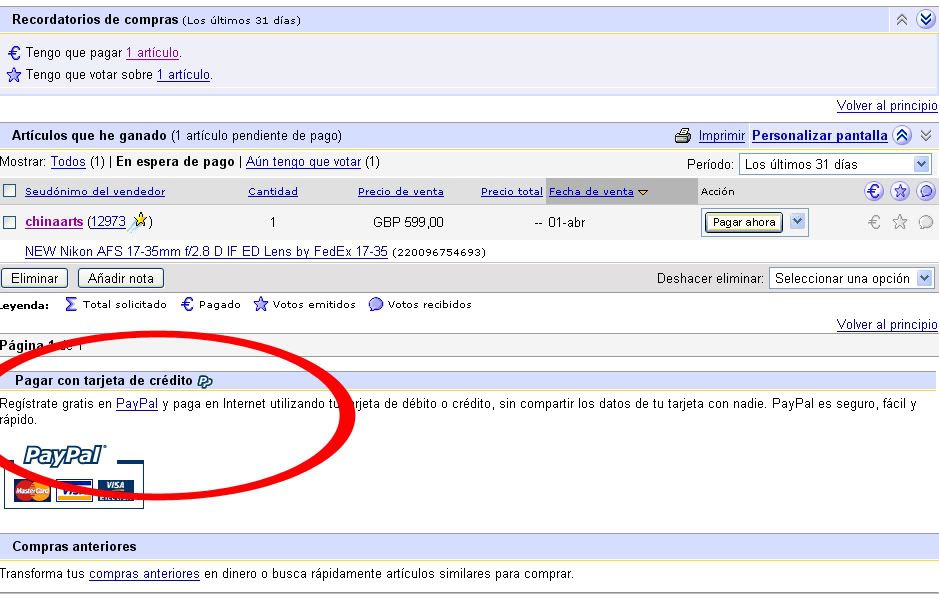The width and height of the screenshot is (939, 609).
Task: Click the printer icon next to Imprimir
Action: click(683, 136)
